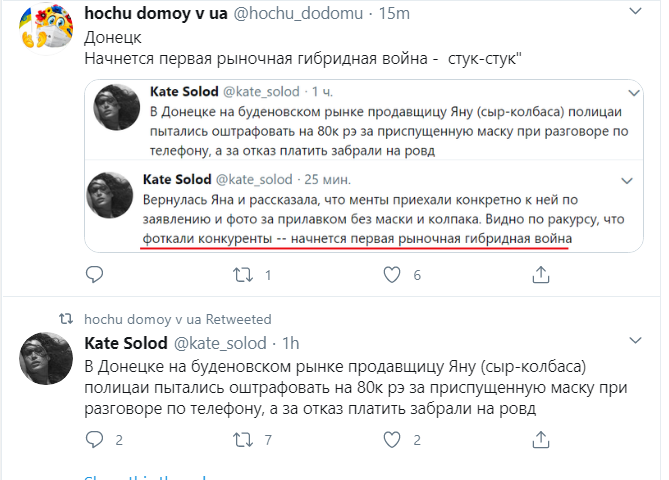Expand chevron on first quoted Kate Solod tweet
This screenshot has height=480, width=669.
[627, 89]
